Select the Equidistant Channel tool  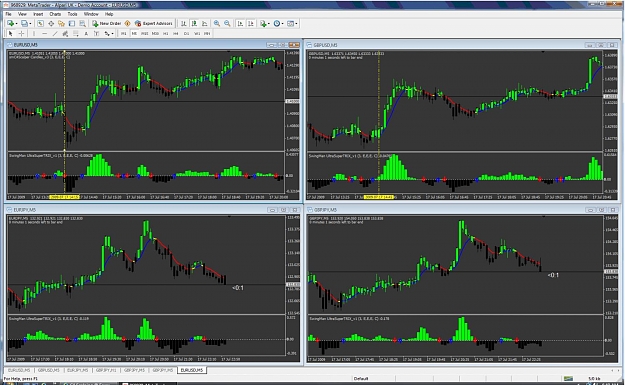pyautogui.click(x=65, y=33)
